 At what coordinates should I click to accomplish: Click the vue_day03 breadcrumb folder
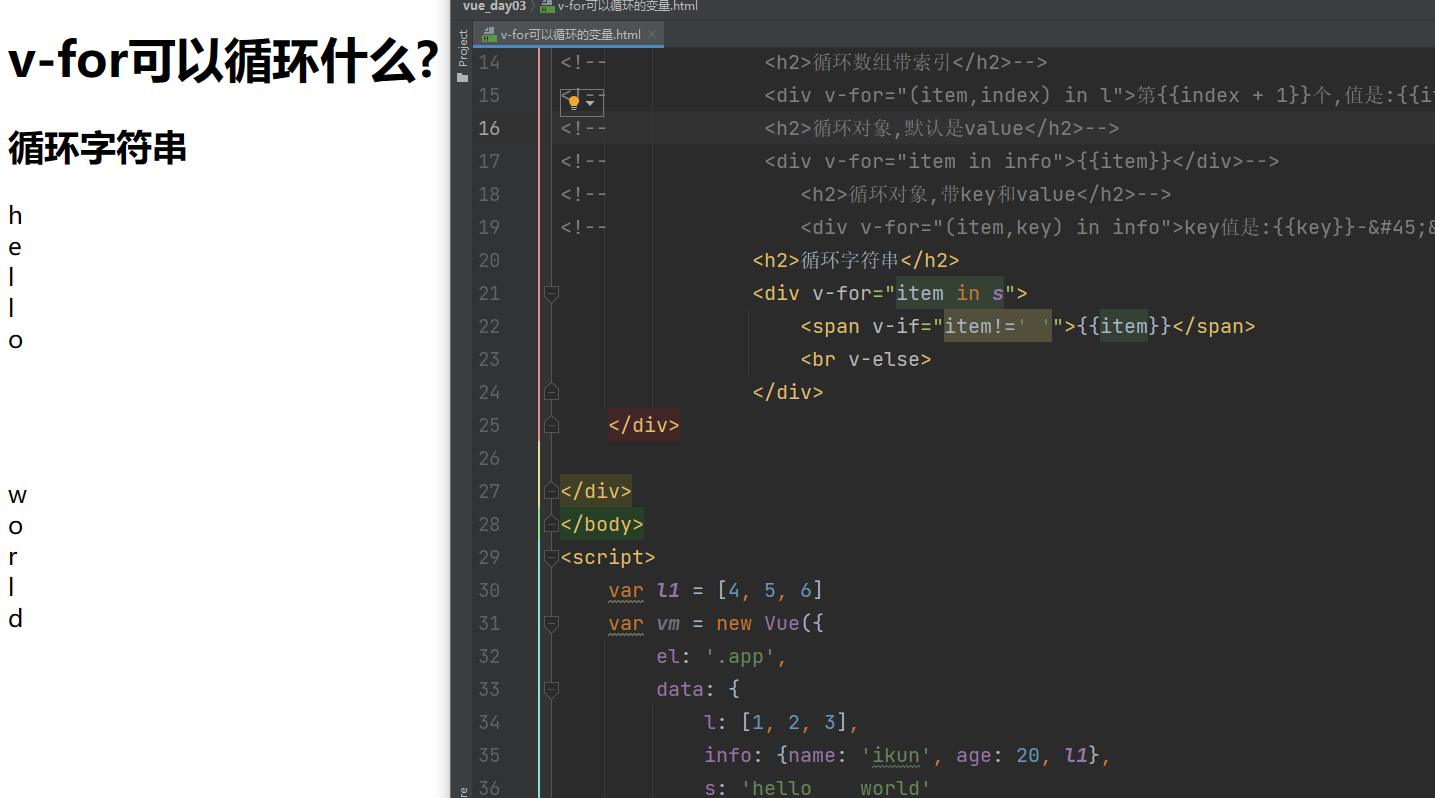tap(494, 6)
